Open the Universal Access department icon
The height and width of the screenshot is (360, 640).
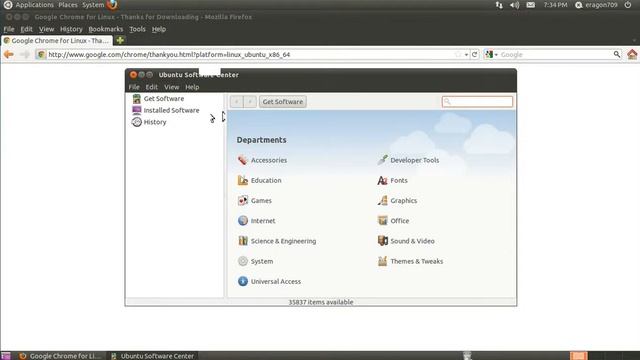pos(242,281)
